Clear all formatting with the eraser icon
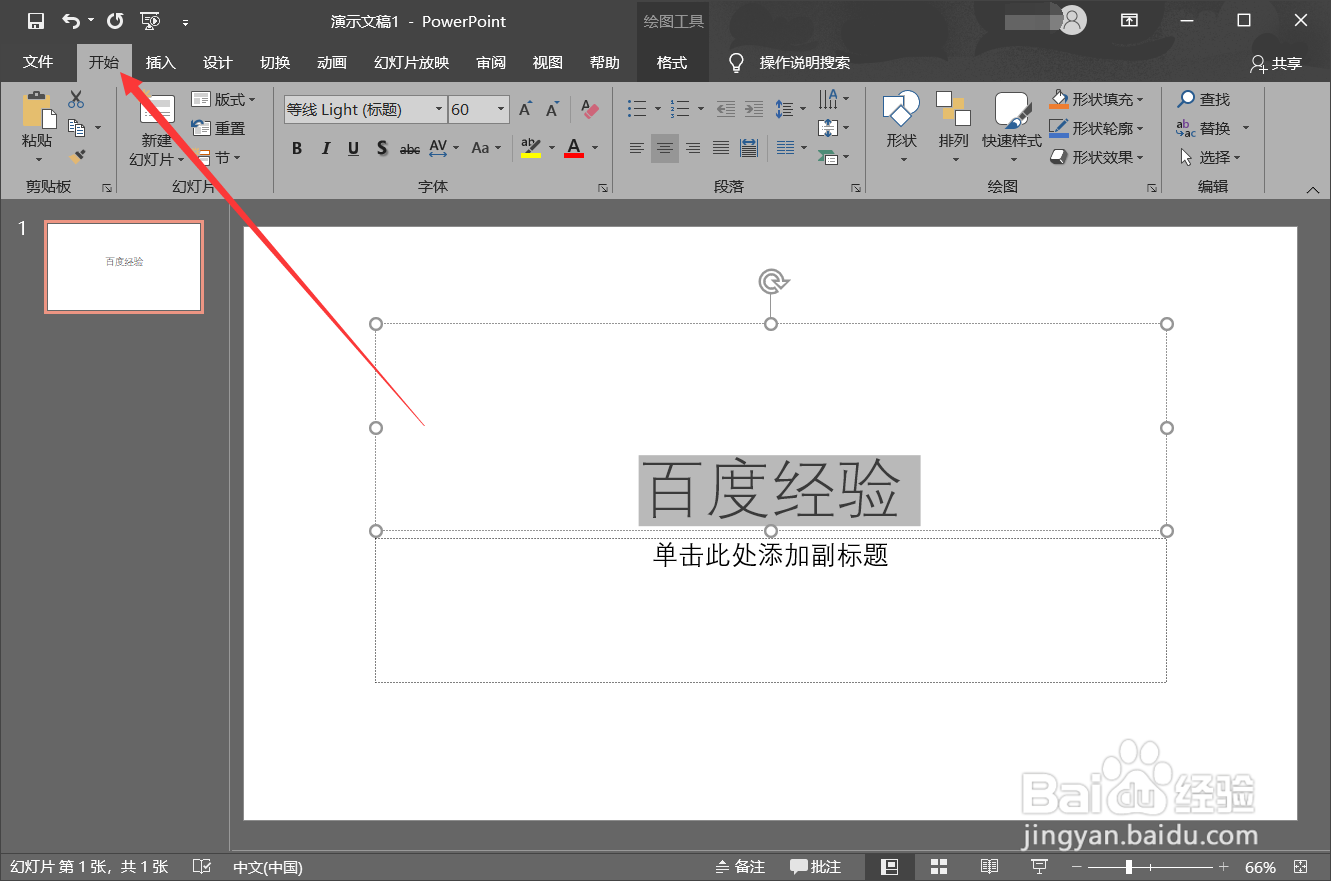1331x881 pixels. point(590,110)
